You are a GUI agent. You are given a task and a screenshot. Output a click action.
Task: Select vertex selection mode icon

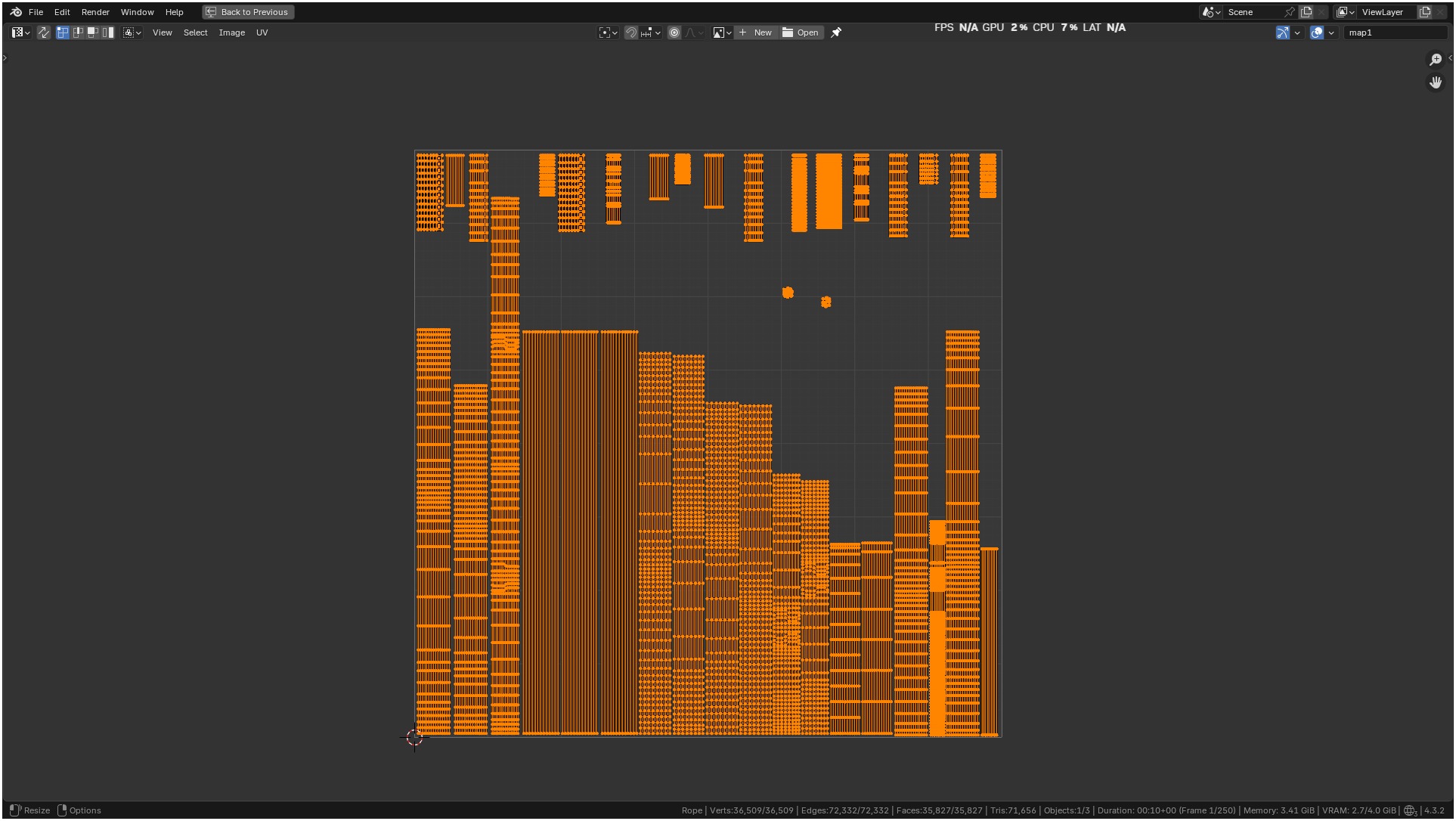63,33
